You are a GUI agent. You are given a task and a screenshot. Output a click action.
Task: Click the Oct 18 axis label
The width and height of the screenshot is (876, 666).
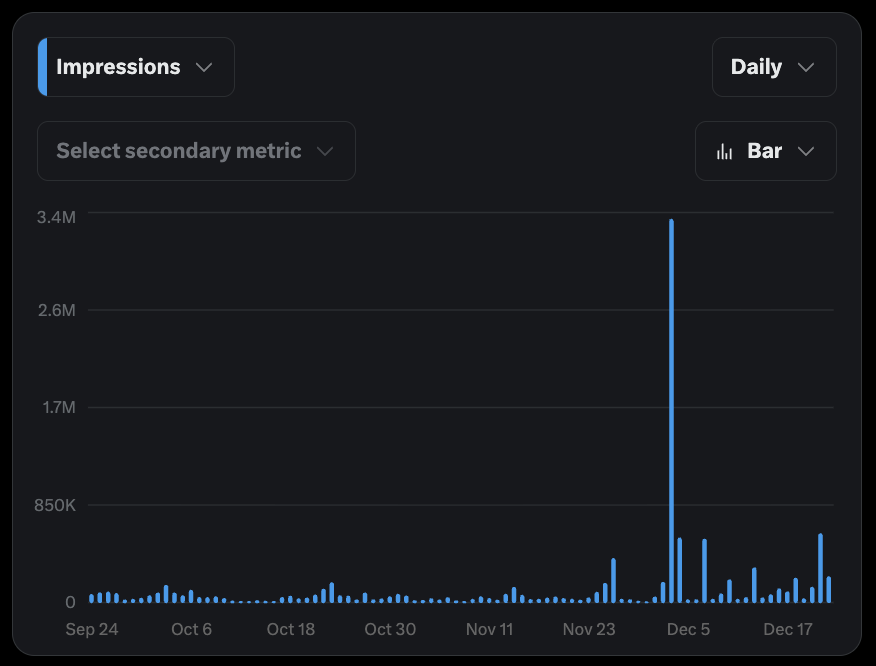click(x=291, y=629)
